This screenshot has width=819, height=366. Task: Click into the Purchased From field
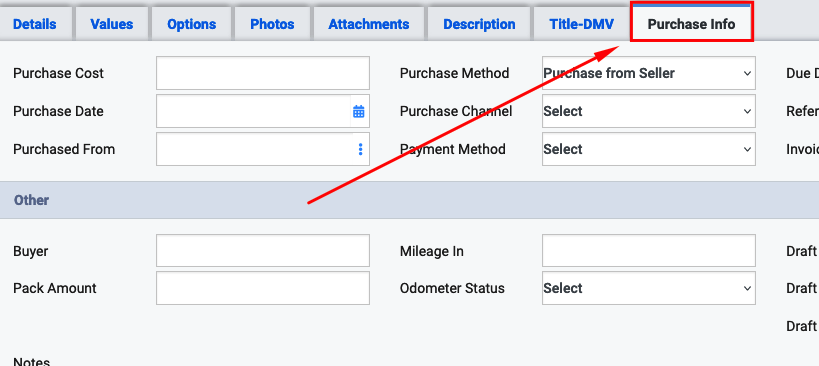point(254,149)
